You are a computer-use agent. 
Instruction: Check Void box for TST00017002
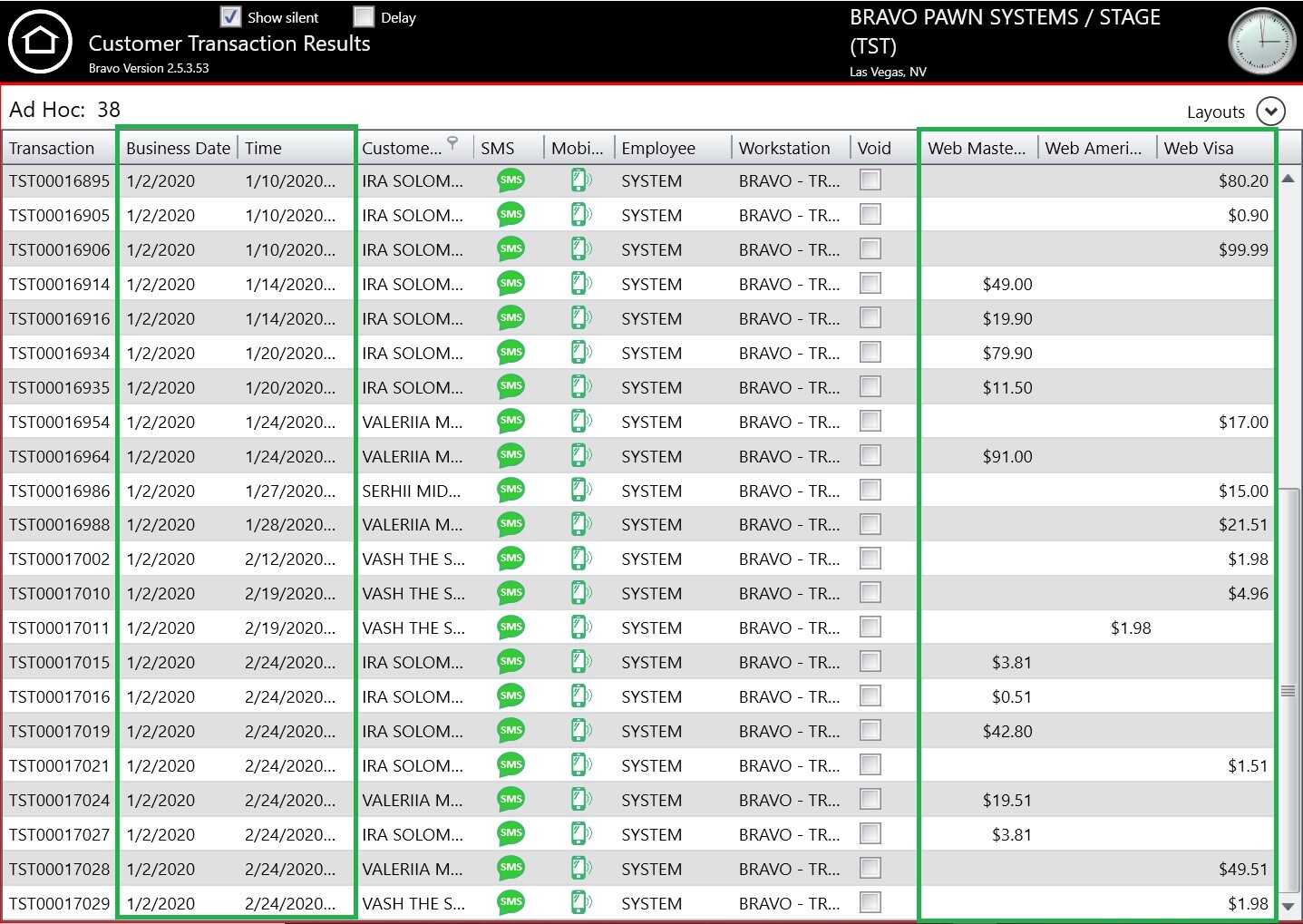[870, 559]
